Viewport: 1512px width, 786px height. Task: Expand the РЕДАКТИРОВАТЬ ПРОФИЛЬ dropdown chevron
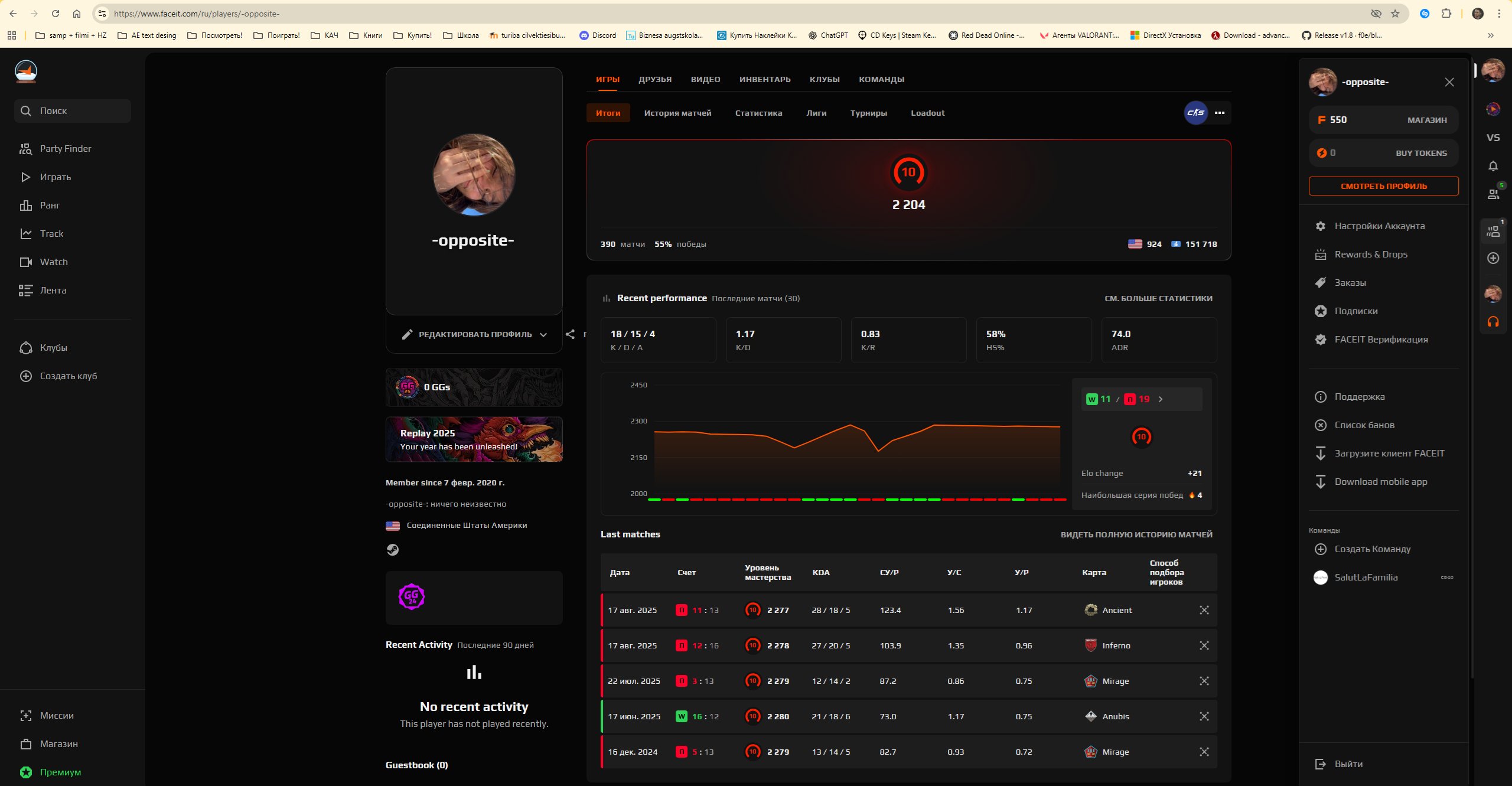(544, 334)
